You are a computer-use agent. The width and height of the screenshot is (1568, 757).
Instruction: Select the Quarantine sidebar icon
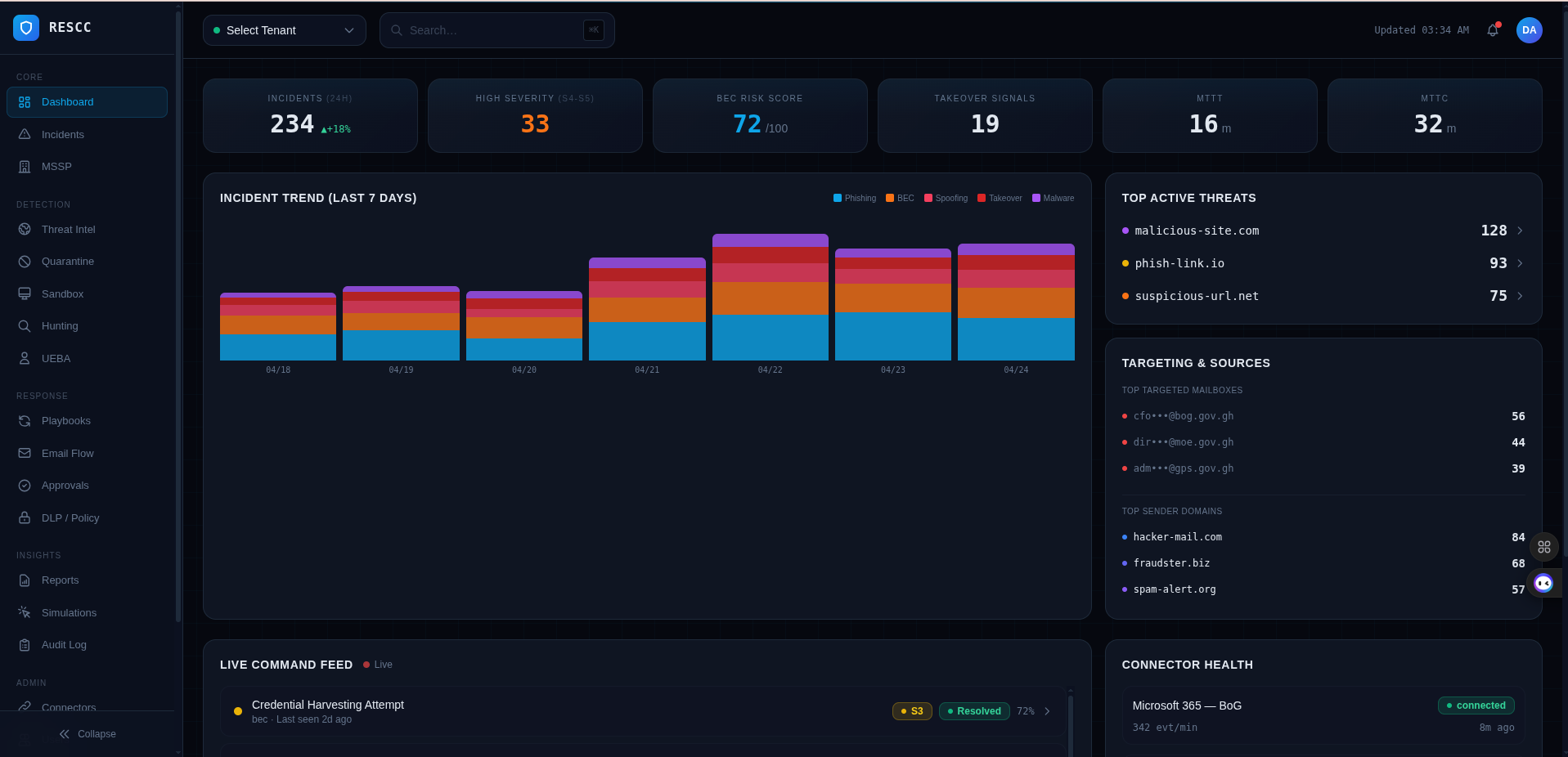point(25,261)
